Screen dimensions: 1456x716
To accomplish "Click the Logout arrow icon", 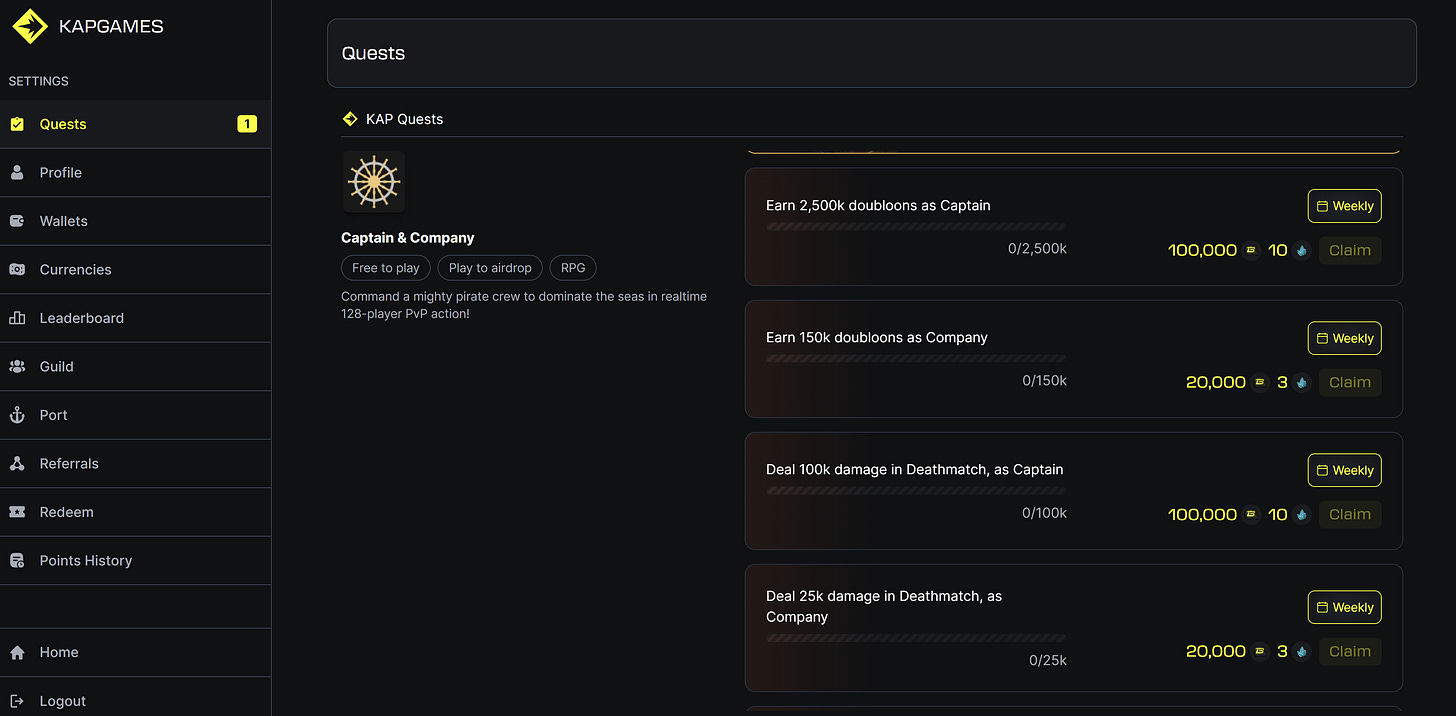I will point(17,701).
